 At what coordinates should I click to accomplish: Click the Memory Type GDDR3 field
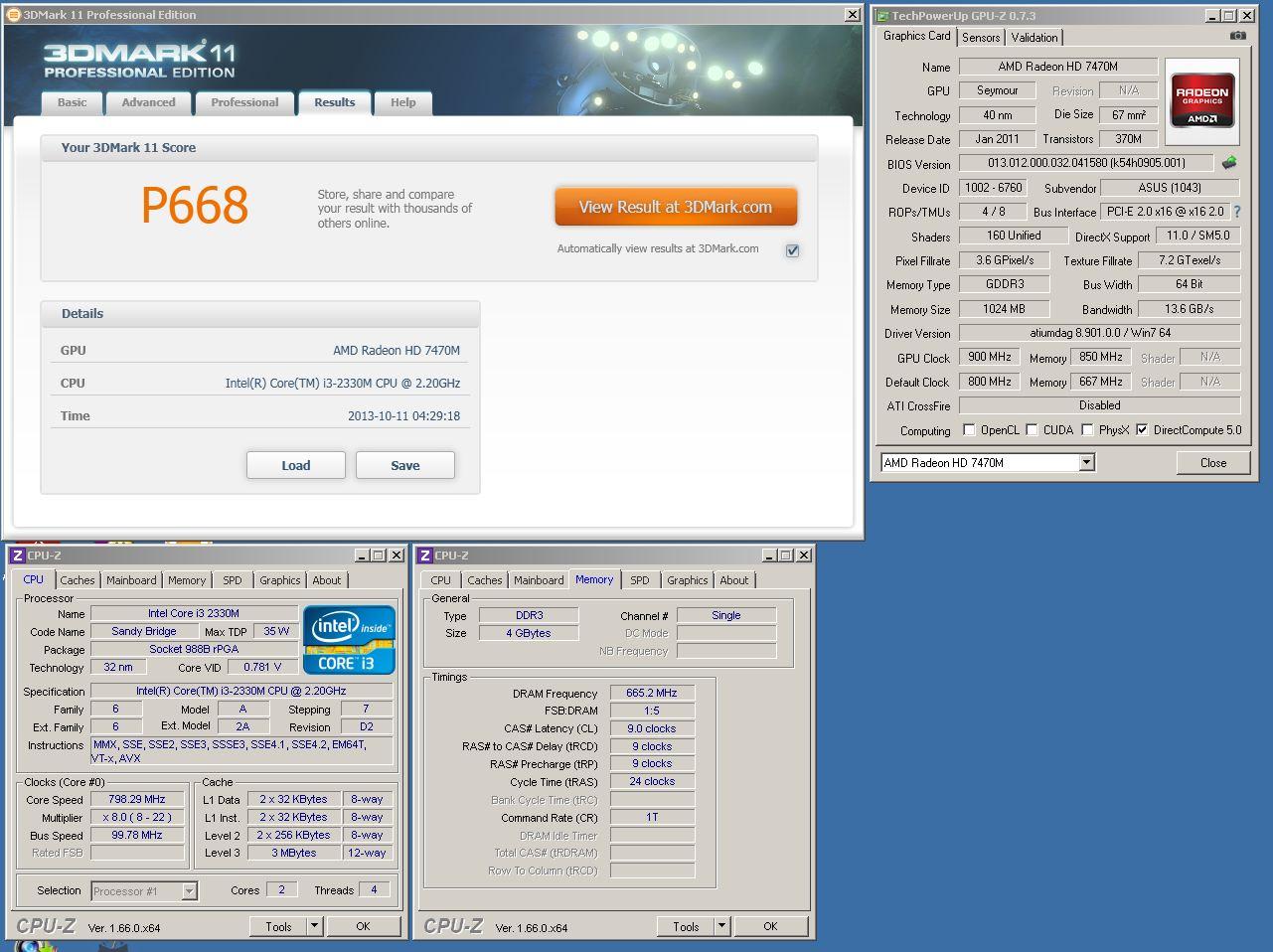[1005, 284]
